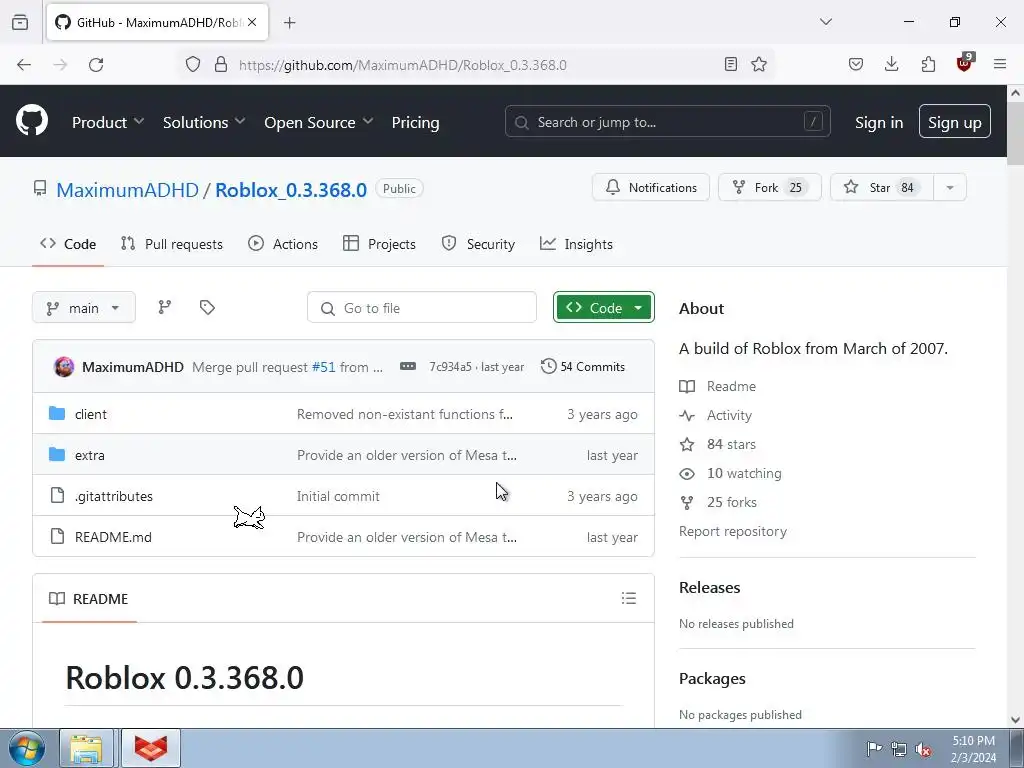
Task: Switch to the Pull requests tab
Action: 172,244
